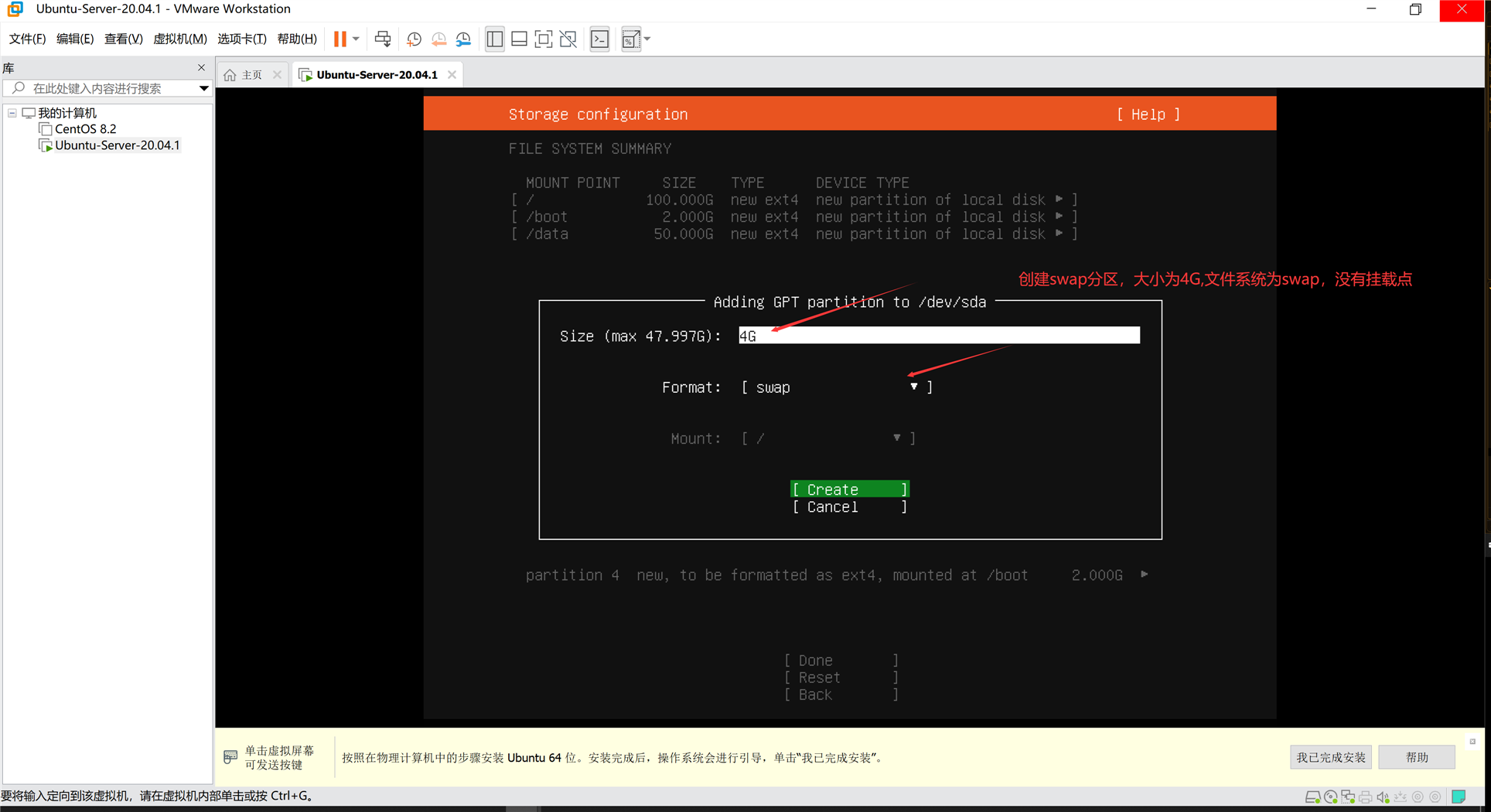The height and width of the screenshot is (812, 1491).
Task: Click the first grey camera device status icon
Action: [1418, 797]
